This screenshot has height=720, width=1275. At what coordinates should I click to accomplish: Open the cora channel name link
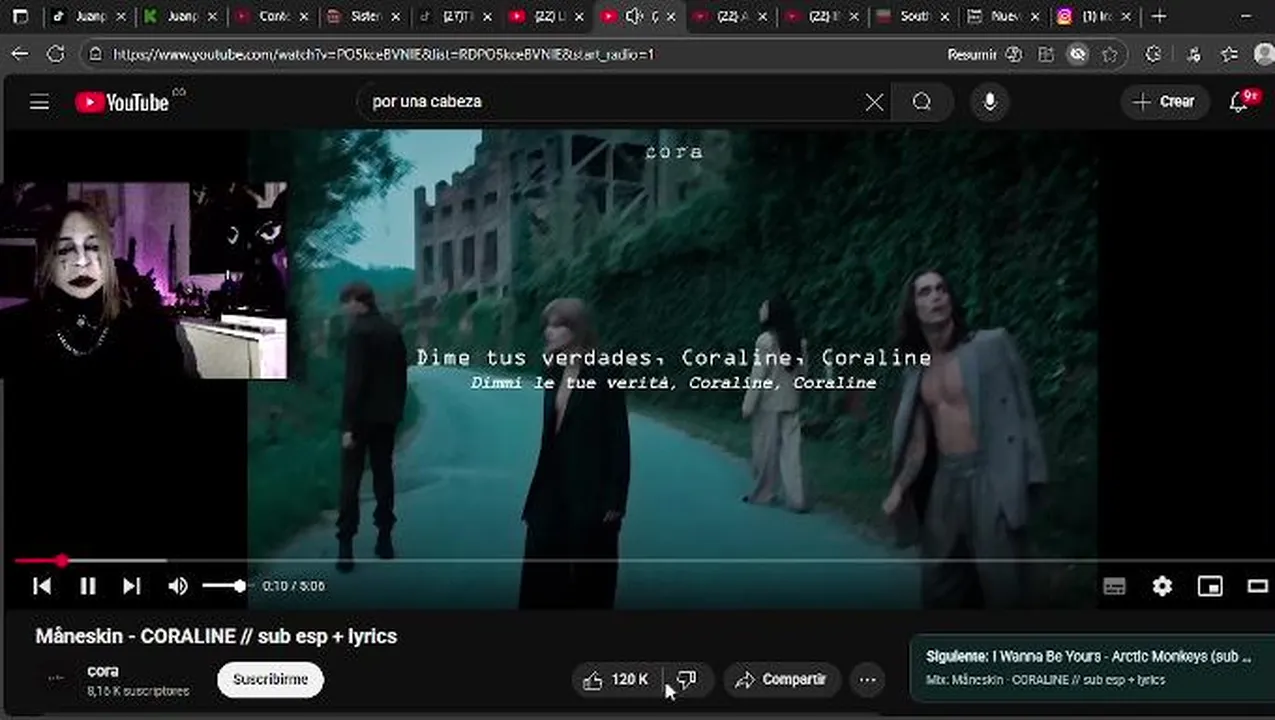(x=102, y=671)
